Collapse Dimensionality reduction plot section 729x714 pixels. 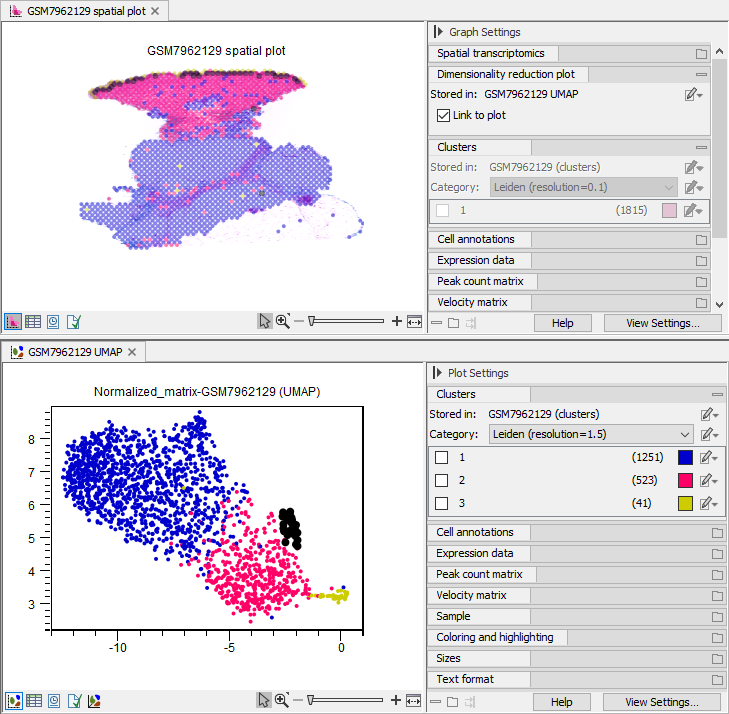701,74
